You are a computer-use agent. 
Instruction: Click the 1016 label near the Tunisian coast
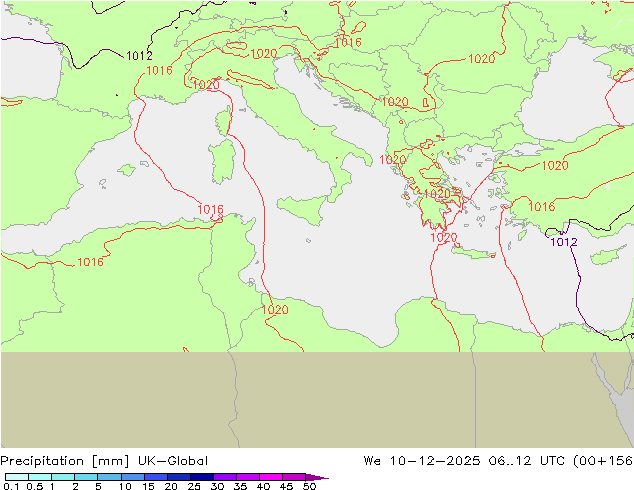coord(210,209)
